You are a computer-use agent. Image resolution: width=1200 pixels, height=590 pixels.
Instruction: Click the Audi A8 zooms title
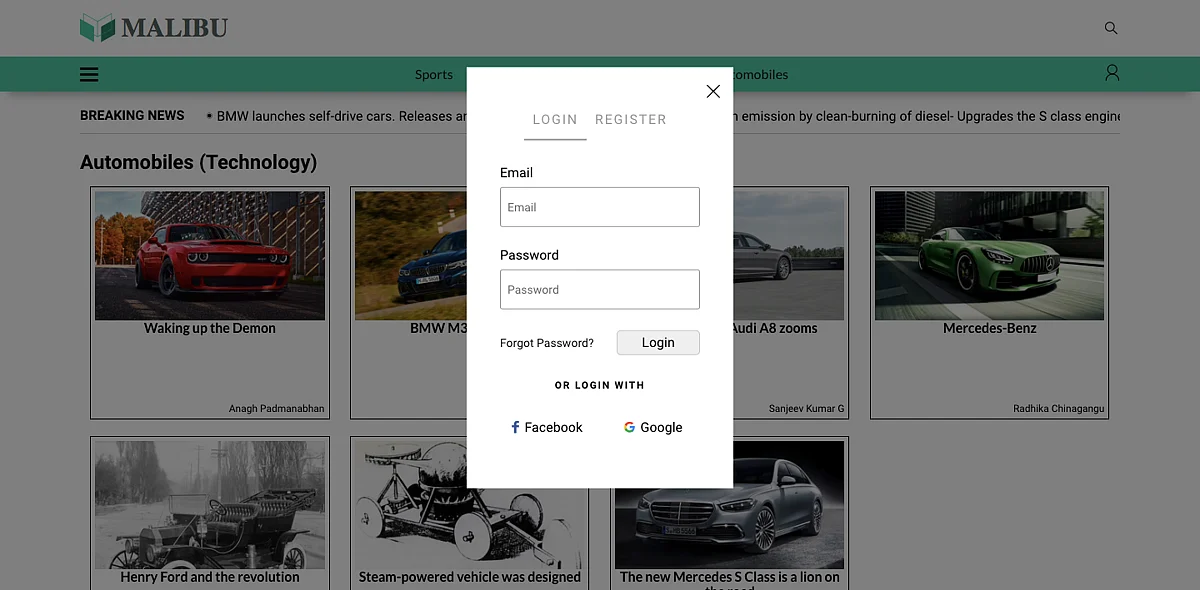tap(775, 328)
